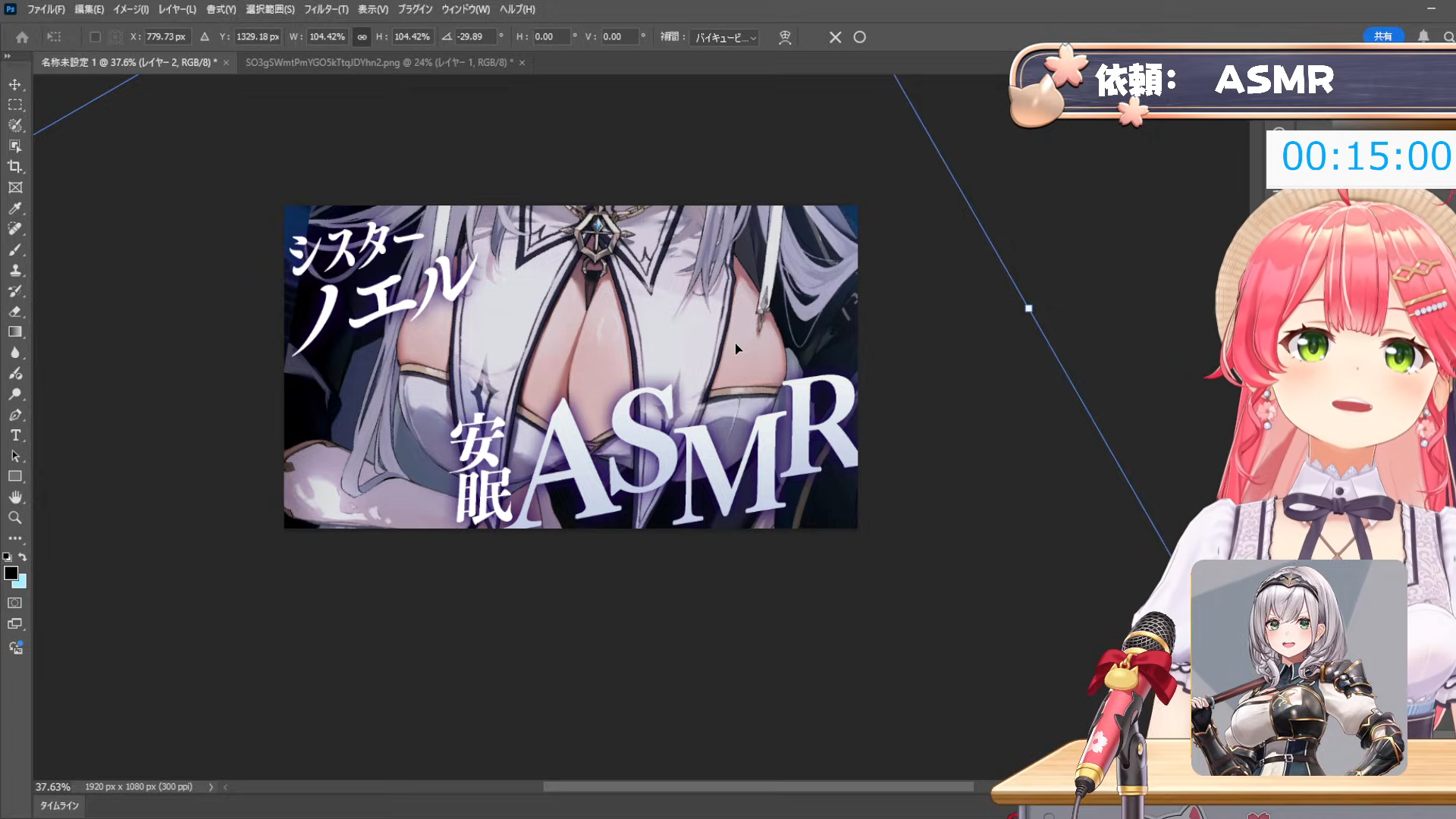Select the Move tool
The height and width of the screenshot is (819, 1456).
point(15,84)
